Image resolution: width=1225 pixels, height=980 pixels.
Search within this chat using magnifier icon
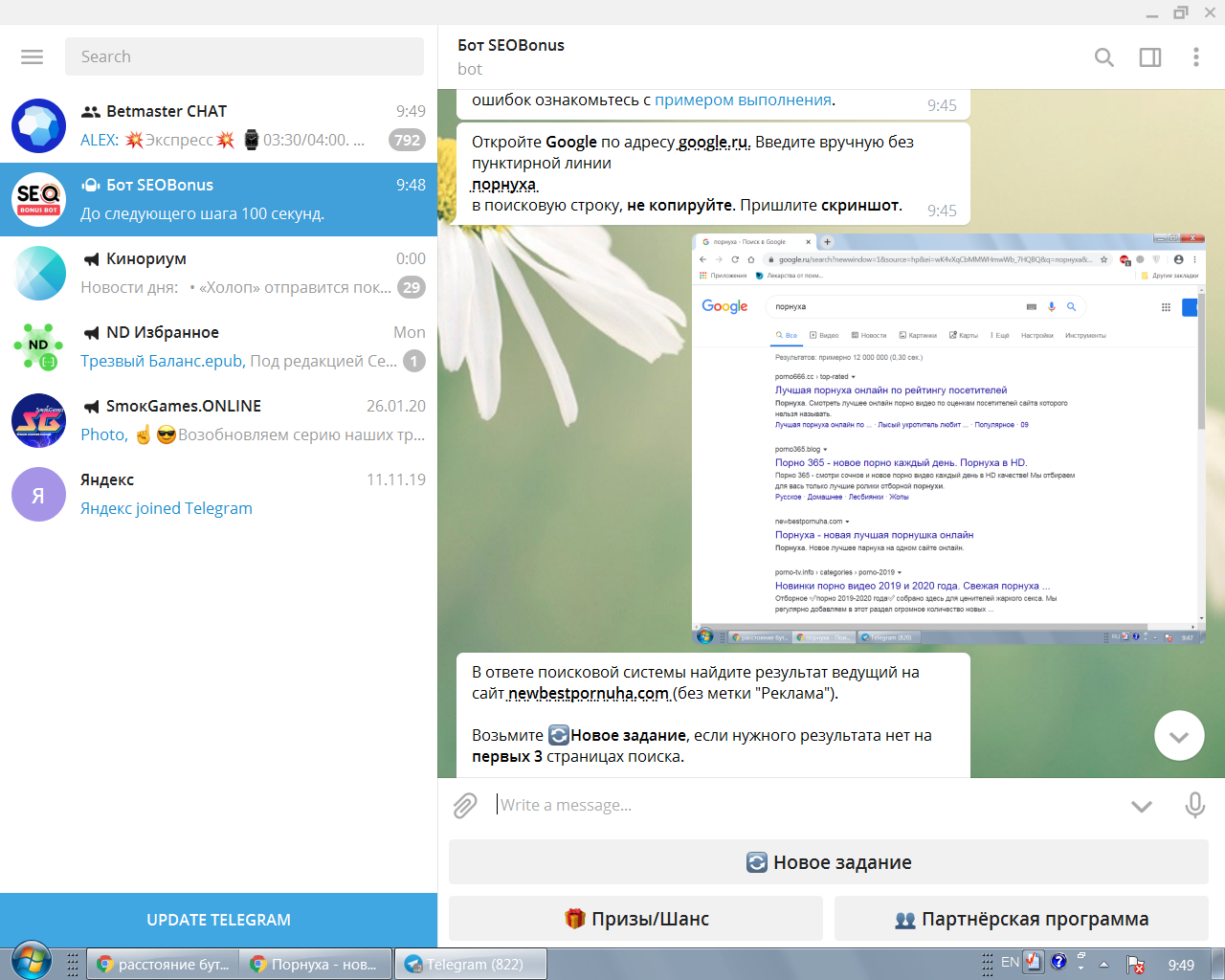[x=1103, y=57]
